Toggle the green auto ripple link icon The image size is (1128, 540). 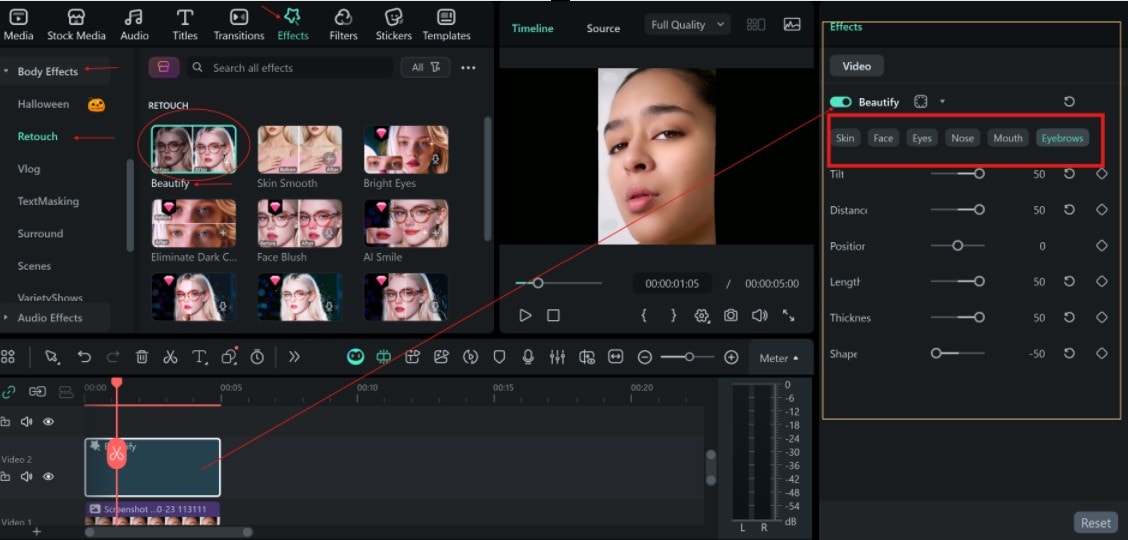coord(9,391)
